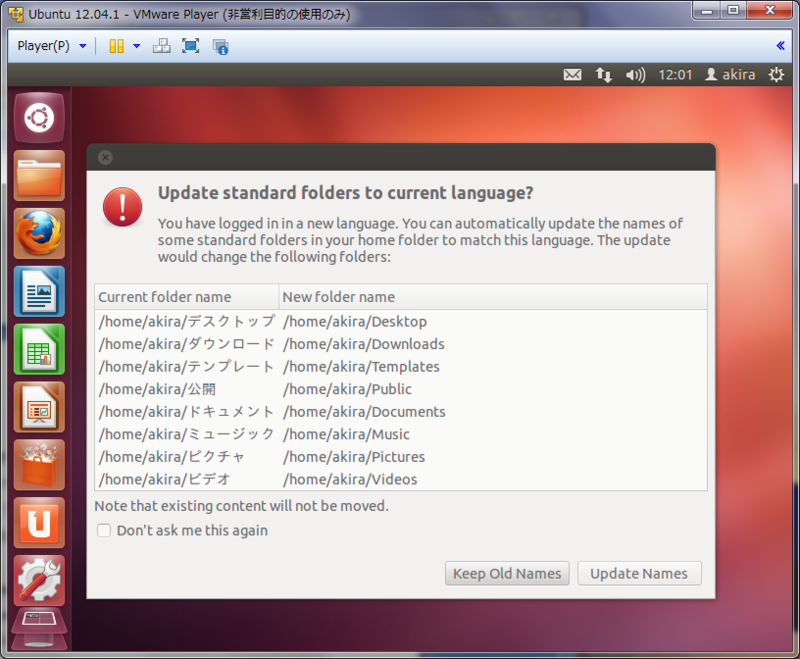Select the /home/akira/Documents row
The image size is (800, 659).
401,412
